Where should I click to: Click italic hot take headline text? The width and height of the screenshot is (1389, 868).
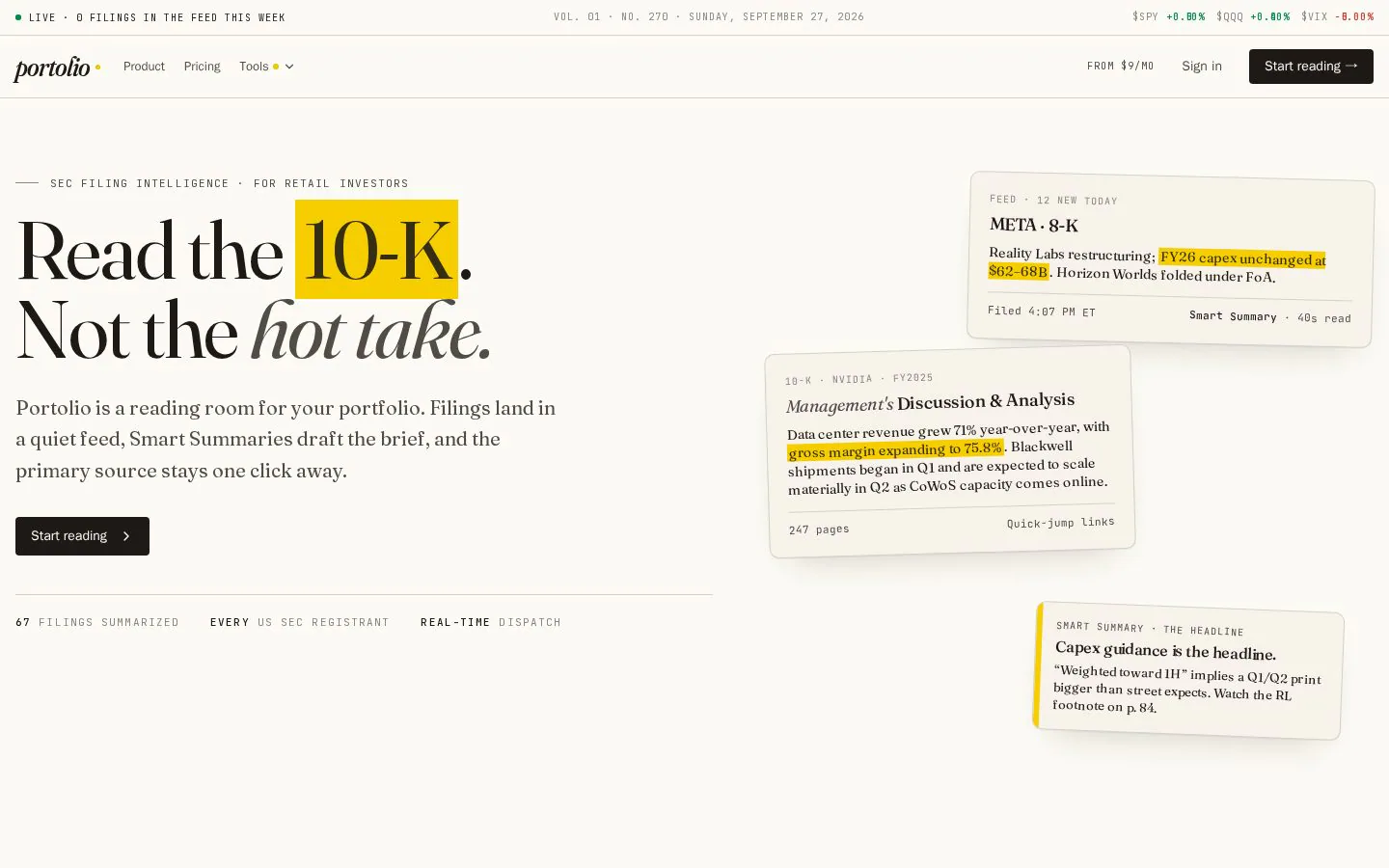point(371,332)
